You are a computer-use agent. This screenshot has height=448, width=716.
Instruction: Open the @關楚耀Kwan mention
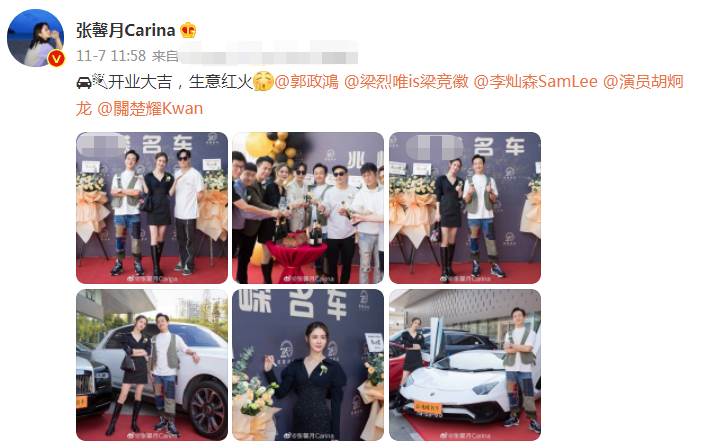(150, 109)
